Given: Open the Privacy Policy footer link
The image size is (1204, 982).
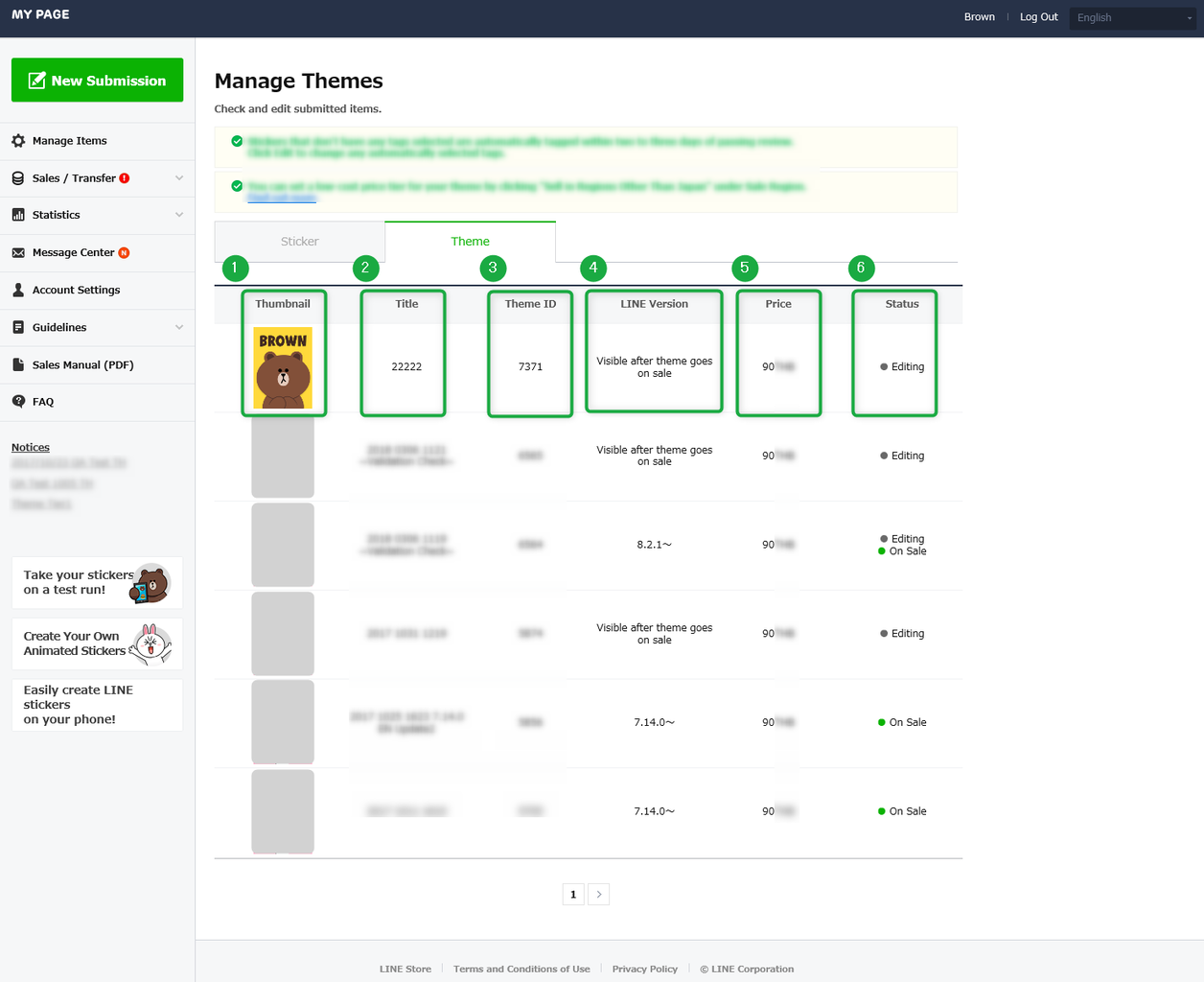Looking at the screenshot, I should 645,969.
